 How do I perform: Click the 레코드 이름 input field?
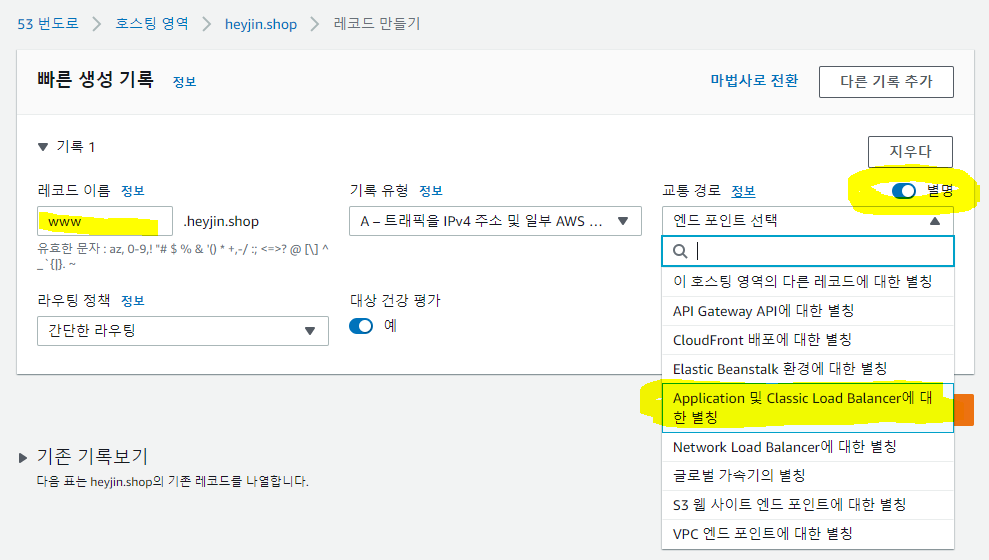(105, 221)
